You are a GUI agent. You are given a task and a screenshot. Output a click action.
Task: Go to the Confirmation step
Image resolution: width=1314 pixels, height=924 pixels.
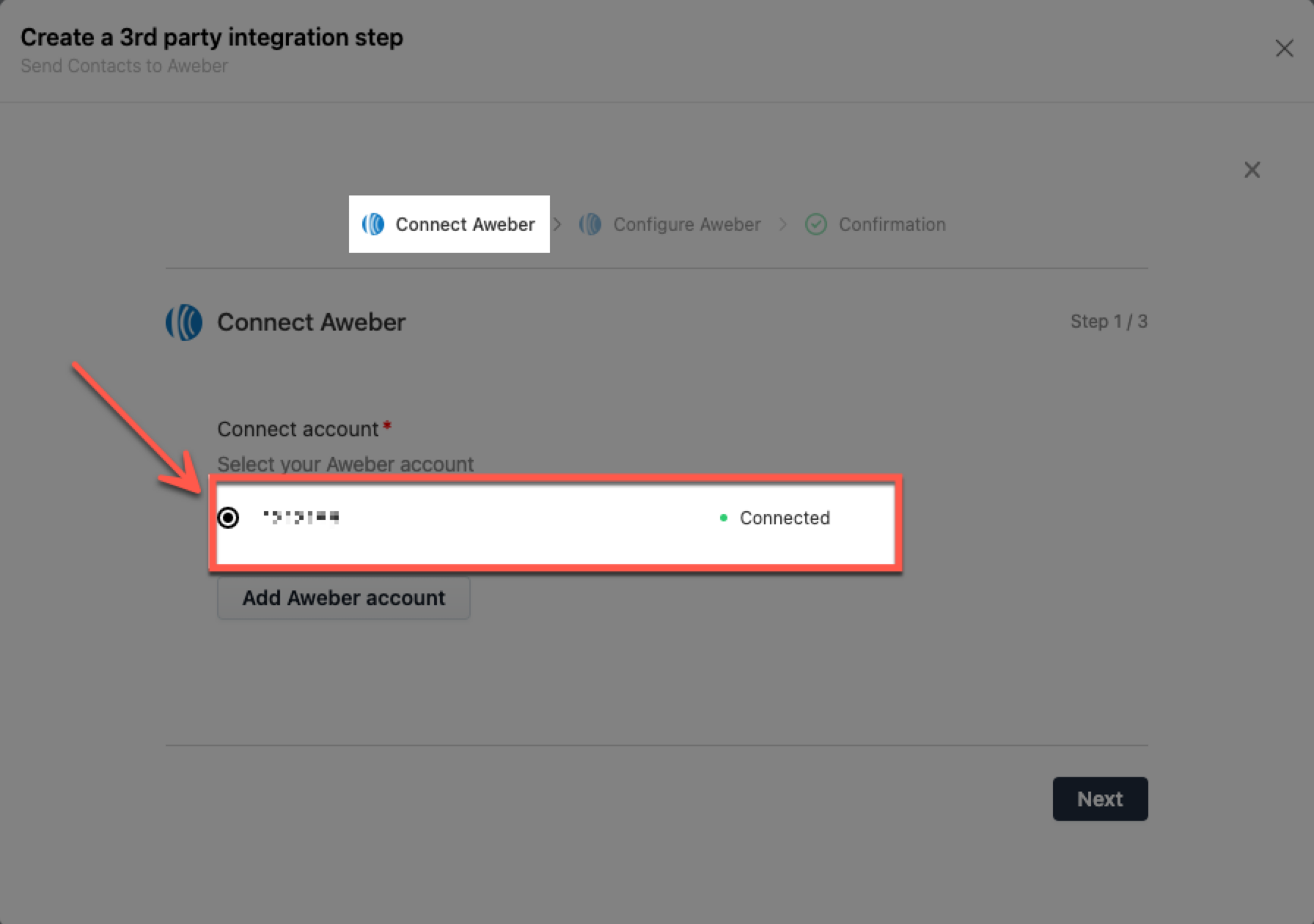[x=876, y=224]
